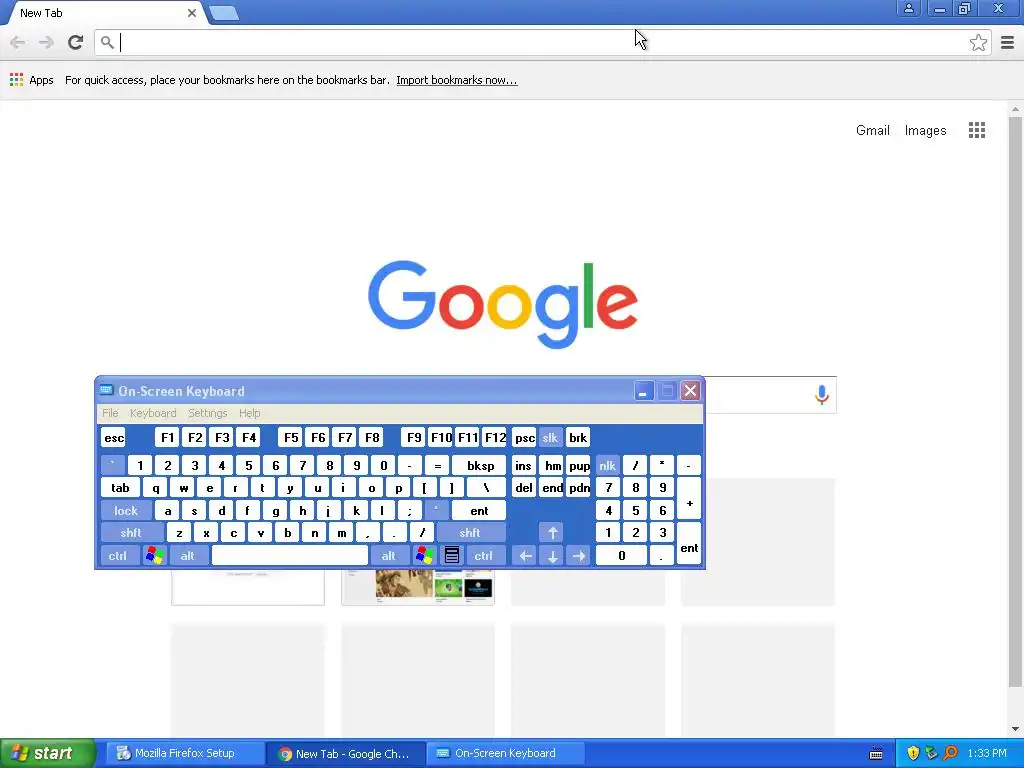The height and width of the screenshot is (768, 1024).
Task: Toggle the left ctrl key
Action: tap(118, 556)
